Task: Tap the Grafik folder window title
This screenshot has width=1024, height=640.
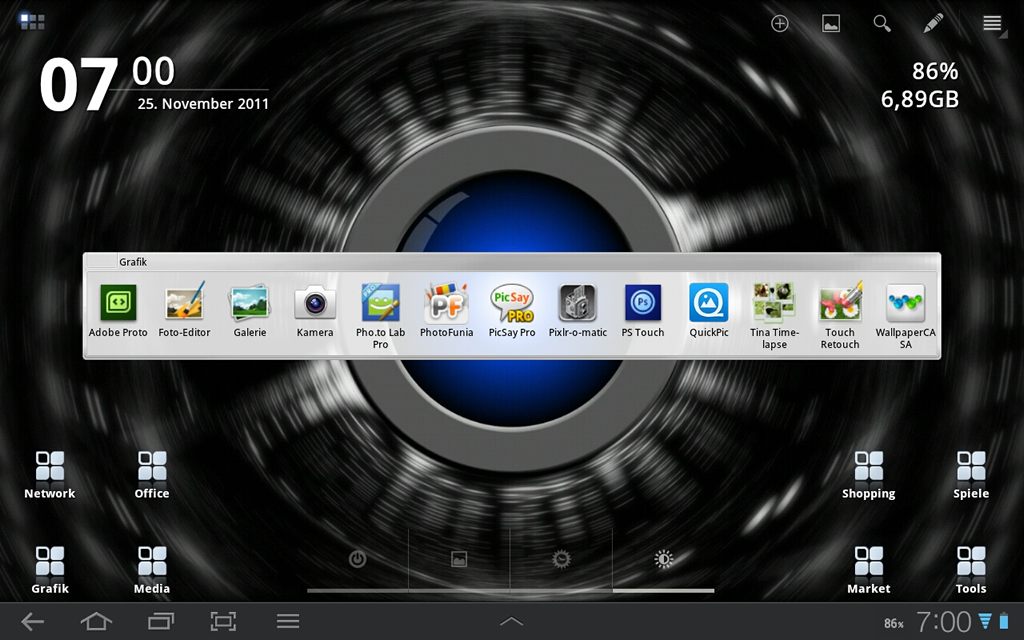Action: pos(133,262)
